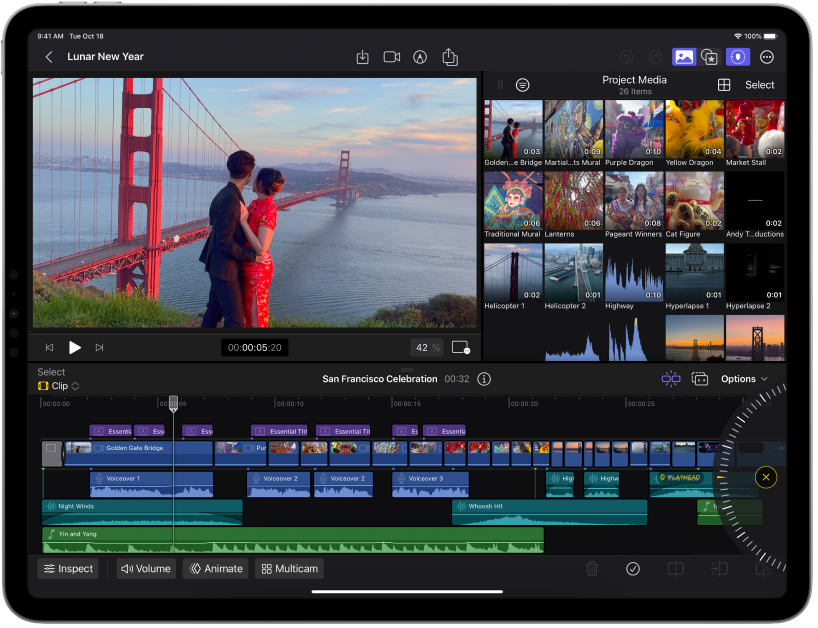The height and width of the screenshot is (628, 818).
Task: Tap Select in the Project Media panel
Action: click(759, 85)
